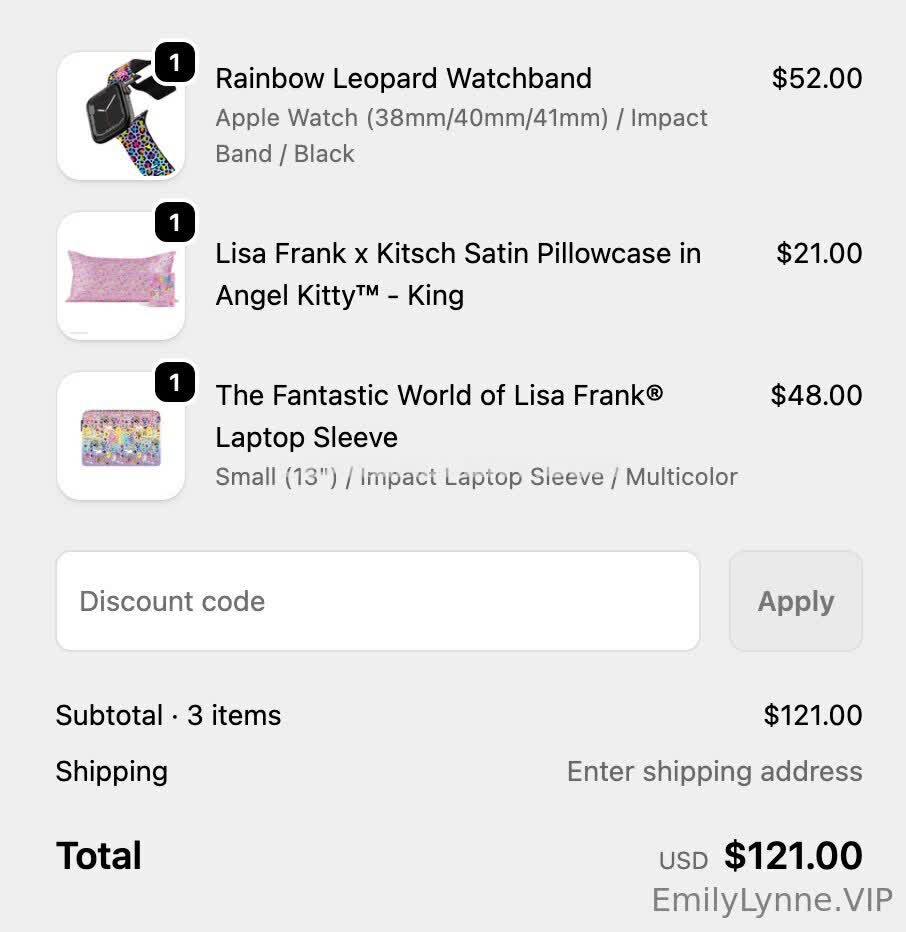Click the USD currency label beside the total

coord(683,860)
